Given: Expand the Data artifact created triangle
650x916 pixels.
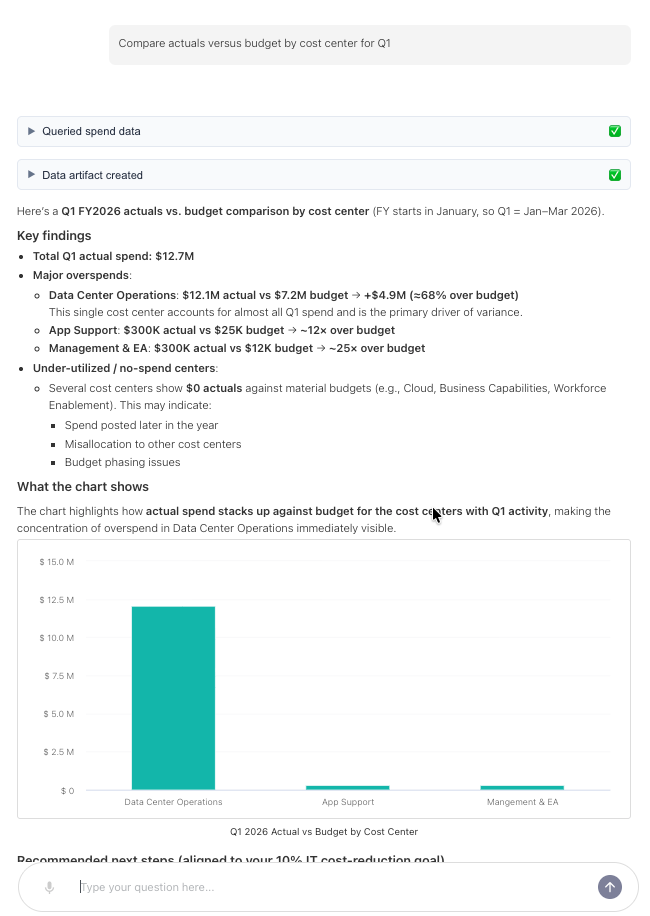Looking at the screenshot, I should pos(32,175).
